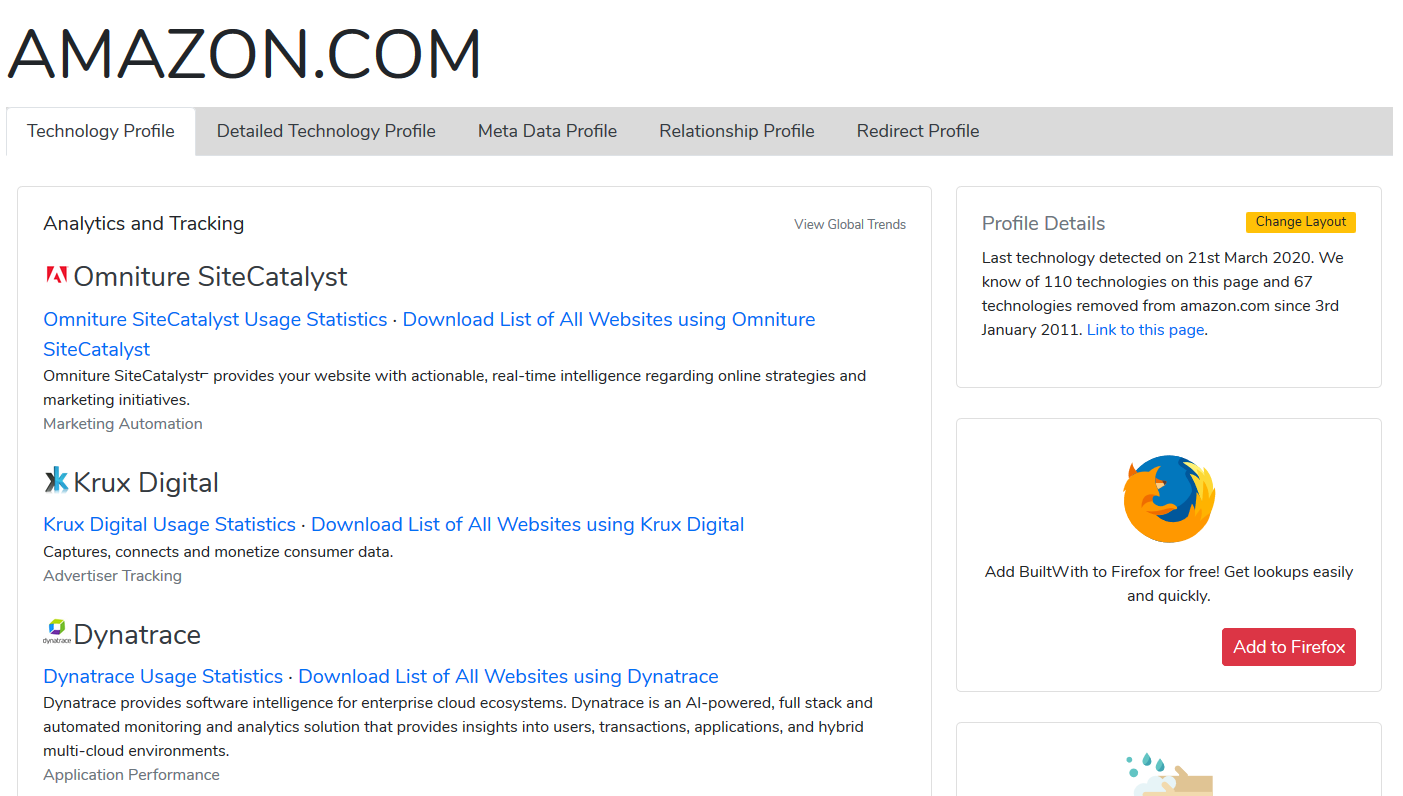Switch to the Relationship Profile tab
This screenshot has width=1403, height=796.
tap(737, 131)
